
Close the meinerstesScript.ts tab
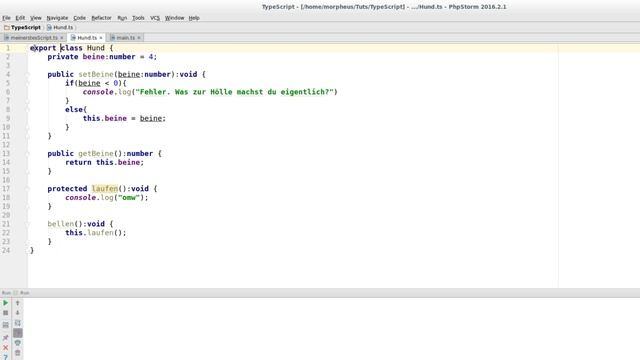click(62, 38)
